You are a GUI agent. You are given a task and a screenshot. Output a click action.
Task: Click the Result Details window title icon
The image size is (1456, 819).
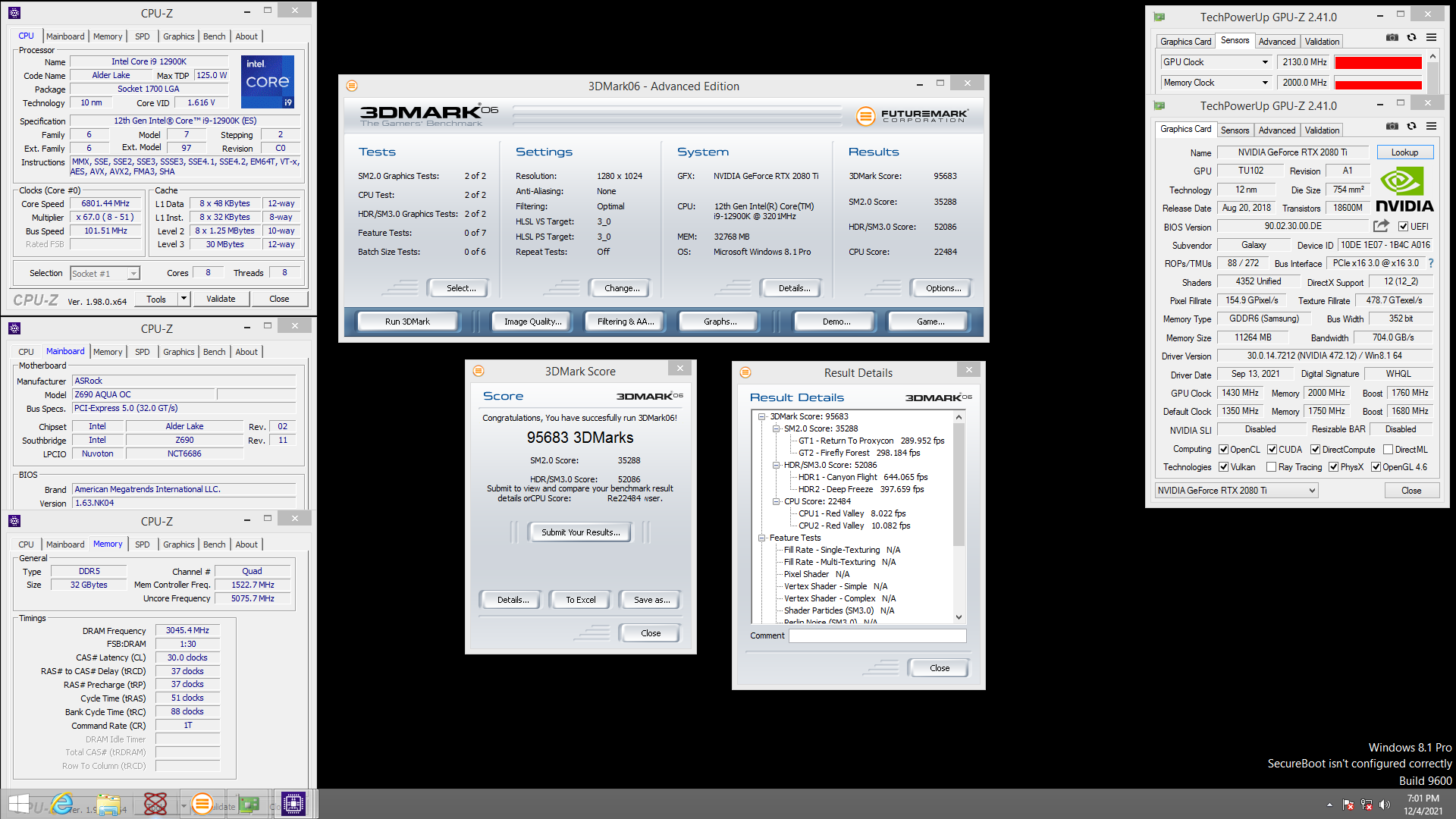745,372
